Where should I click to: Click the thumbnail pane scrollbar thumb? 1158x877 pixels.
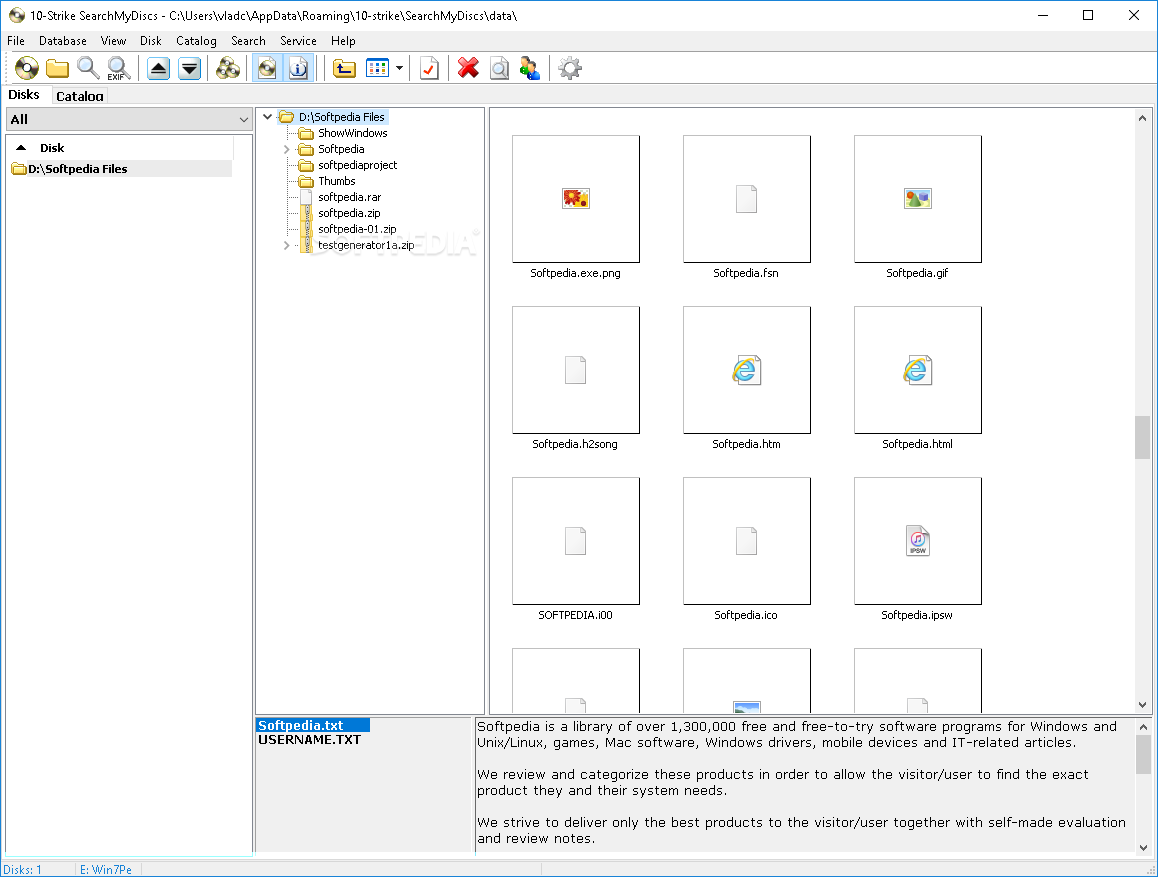coord(1142,437)
